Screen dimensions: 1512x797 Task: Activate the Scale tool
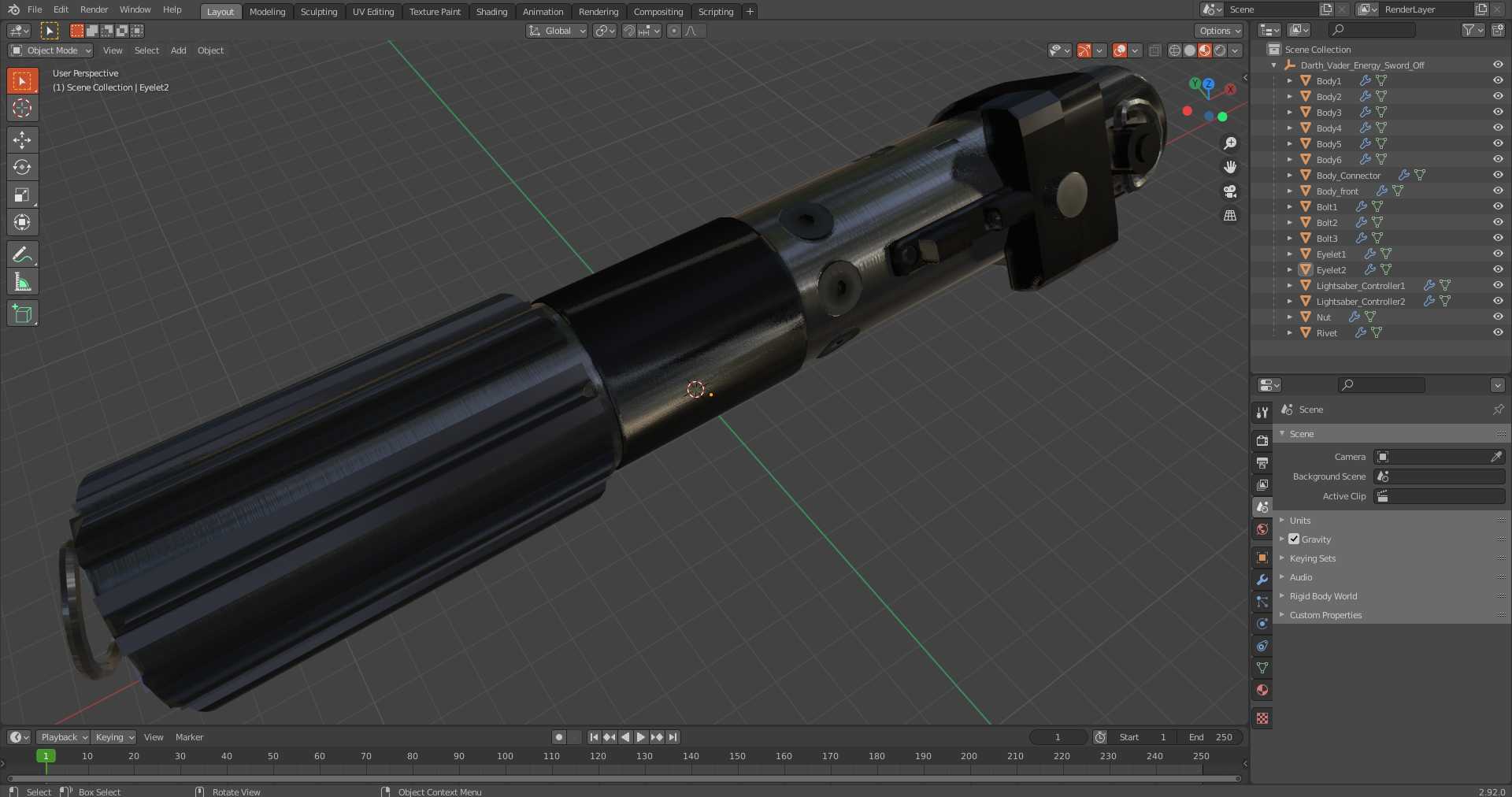tap(22, 195)
